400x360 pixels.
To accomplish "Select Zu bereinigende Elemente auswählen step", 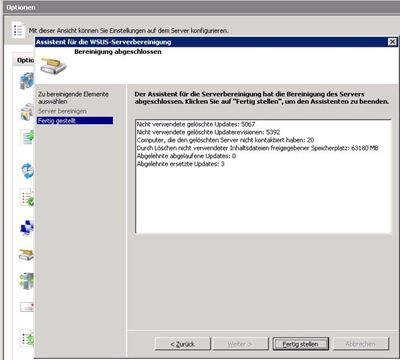I will 73,98.
